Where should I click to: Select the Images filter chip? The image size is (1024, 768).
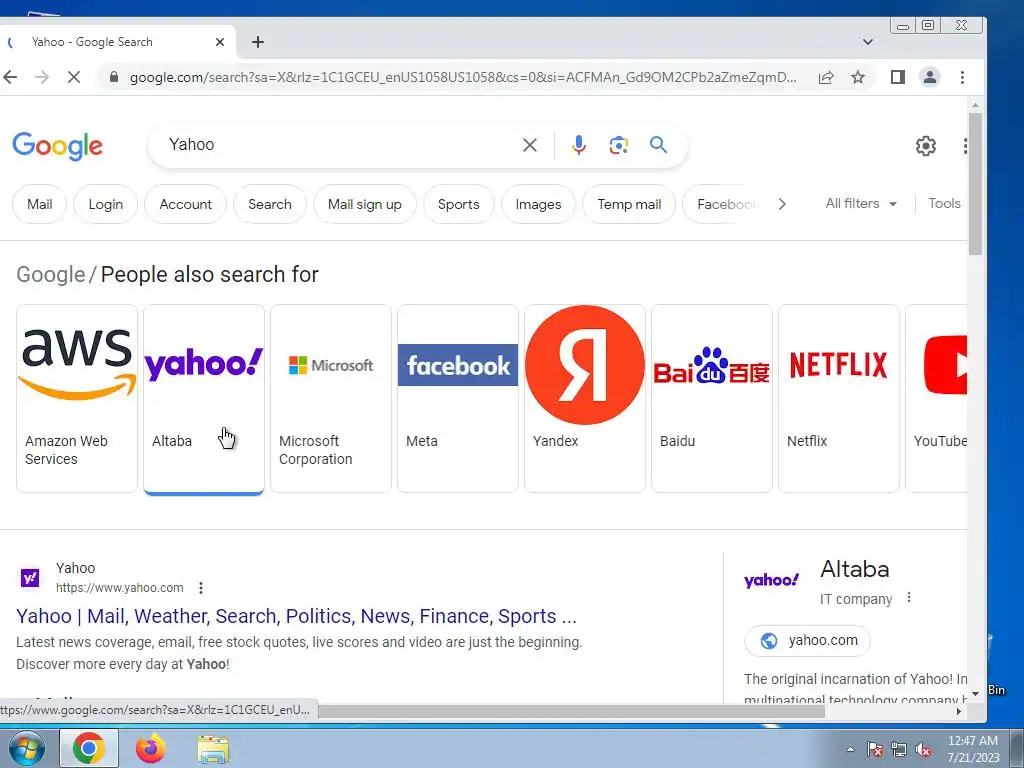click(x=538, y=204)
